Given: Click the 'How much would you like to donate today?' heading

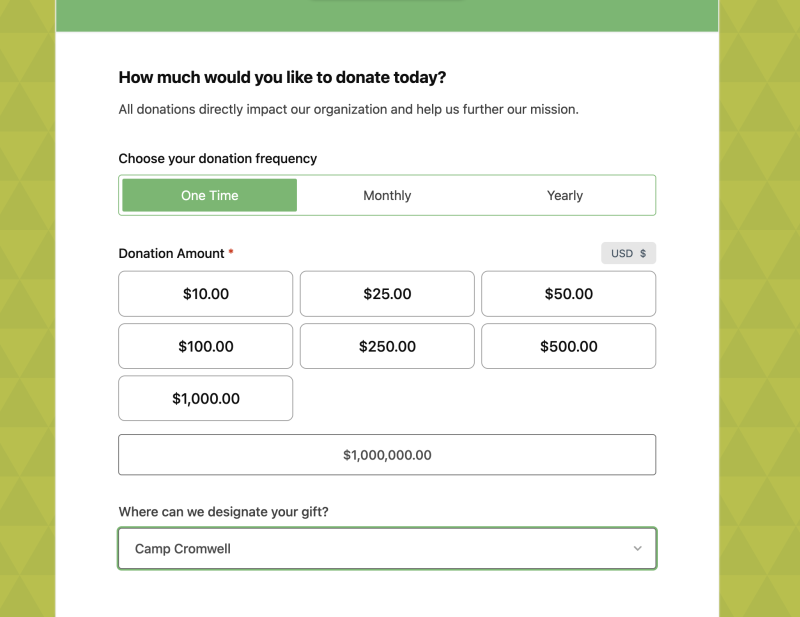Looking at the screenshot, I should (x=282, y=77).
